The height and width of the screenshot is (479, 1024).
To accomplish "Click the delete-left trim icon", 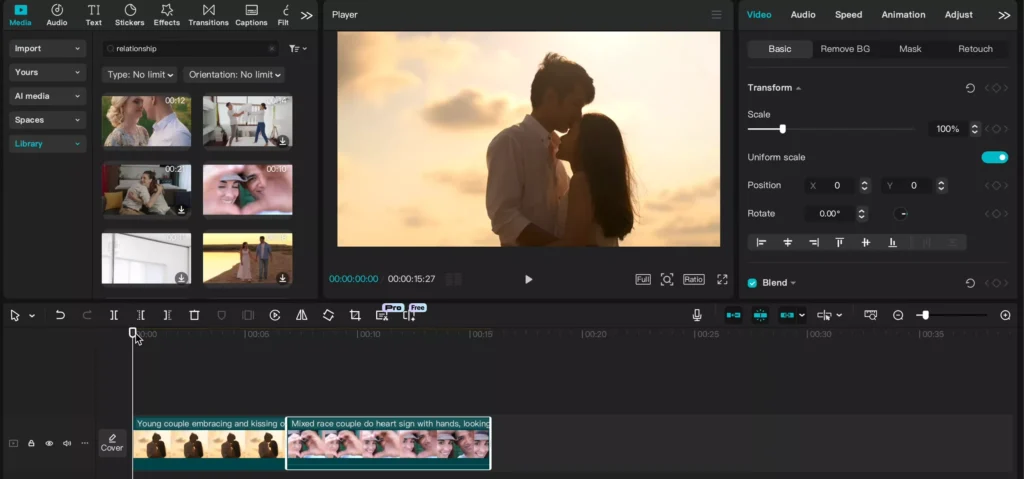I will coord(140,315).
